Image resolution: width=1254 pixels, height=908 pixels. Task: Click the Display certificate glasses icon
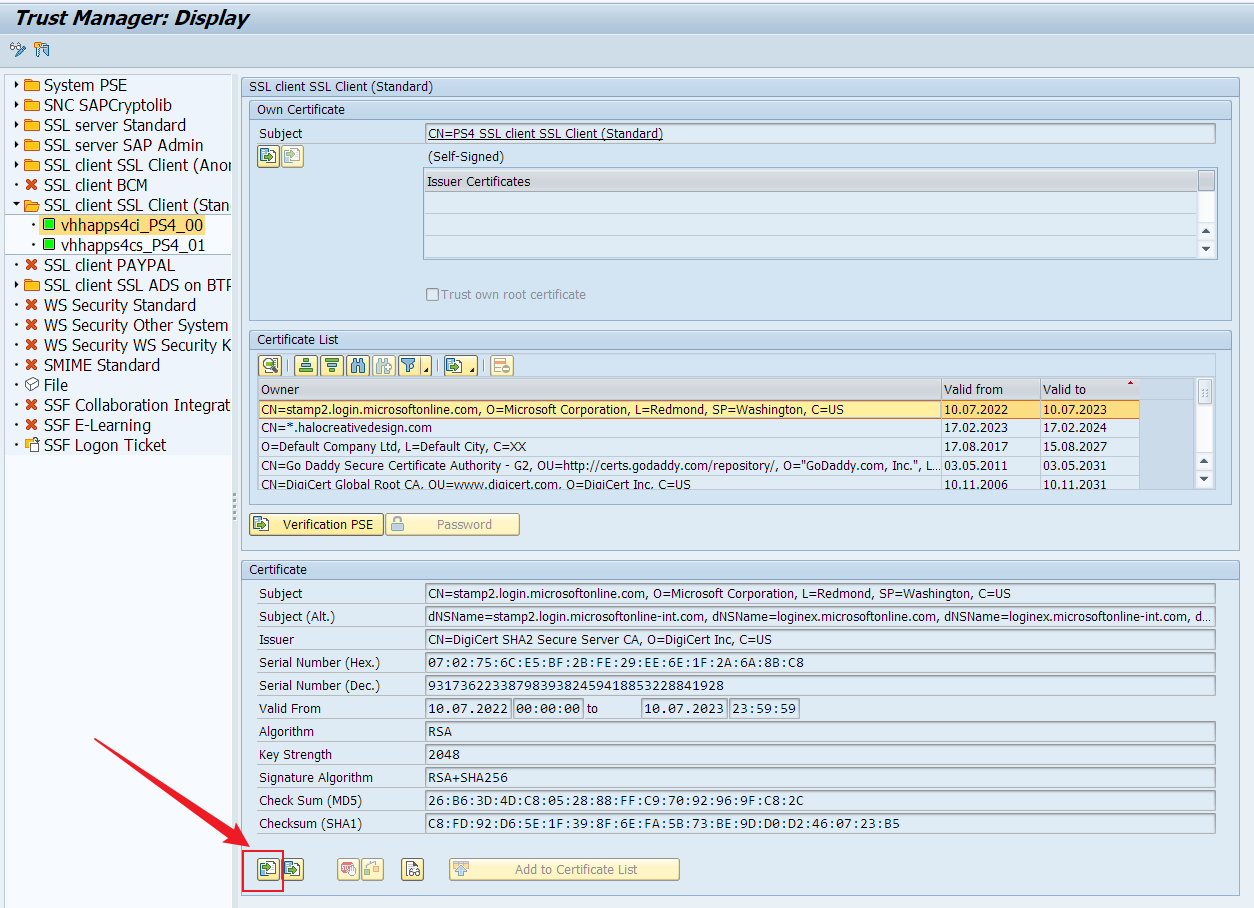point(413,869)
